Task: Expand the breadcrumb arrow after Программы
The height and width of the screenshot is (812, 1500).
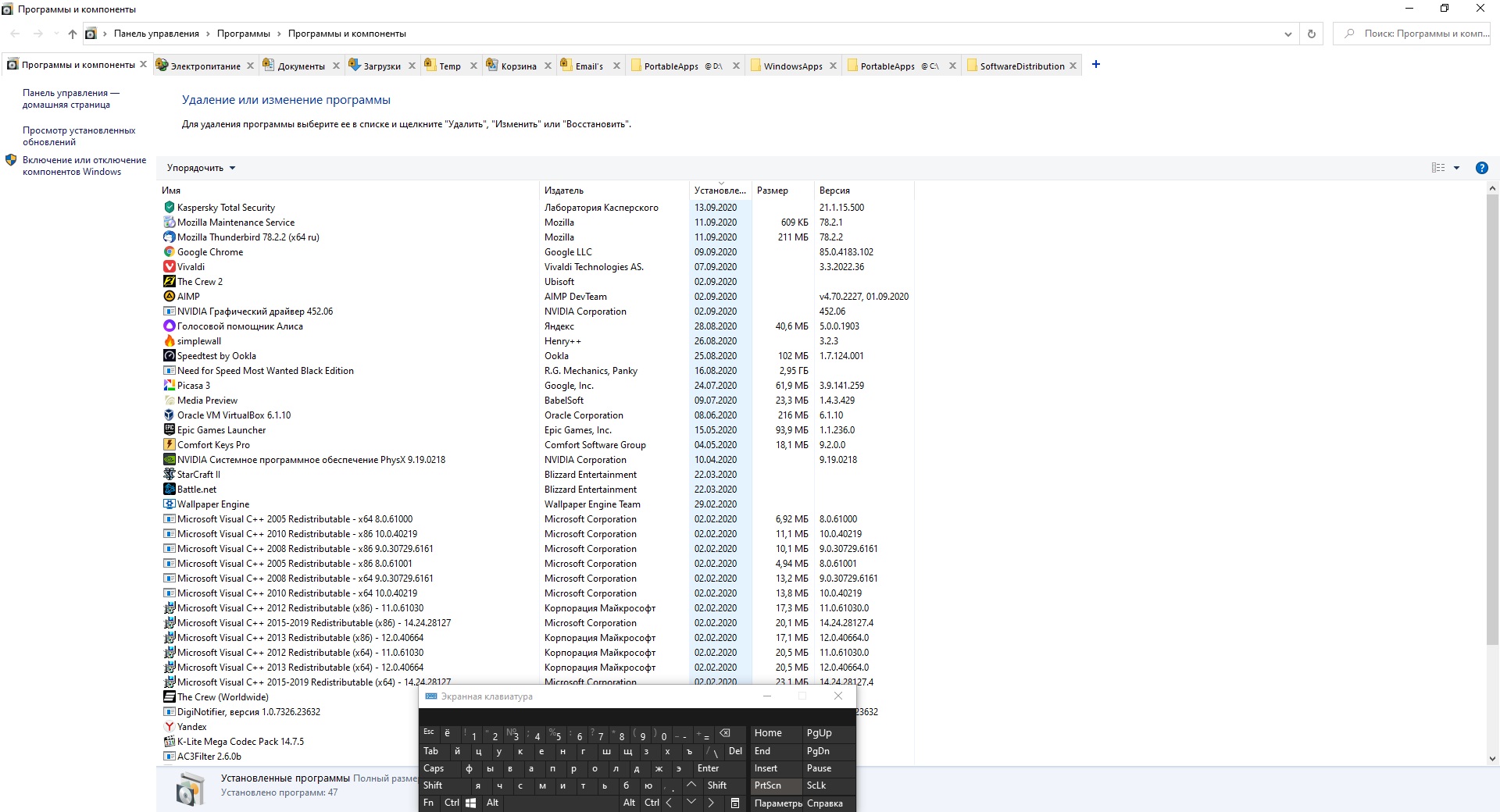Action: click(279, 34)
